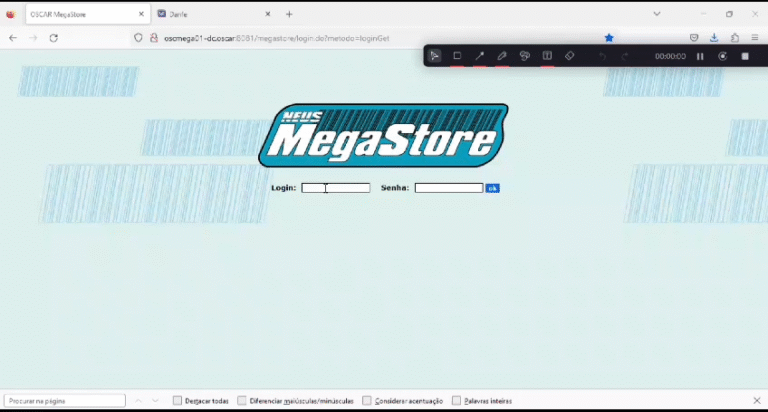Open the tracking protection shield icon
Screen dimensions: 768x412
click(138, 38)
